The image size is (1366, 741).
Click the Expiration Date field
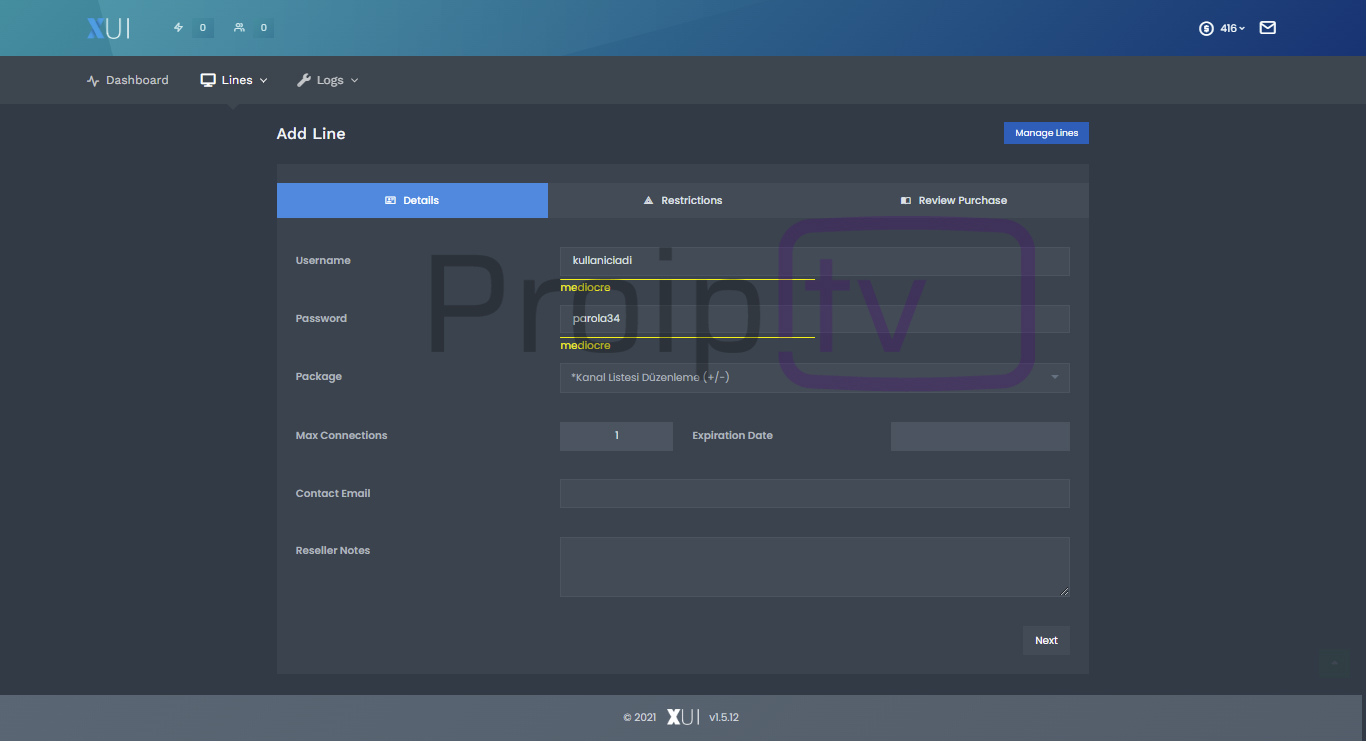pos(980,436)
